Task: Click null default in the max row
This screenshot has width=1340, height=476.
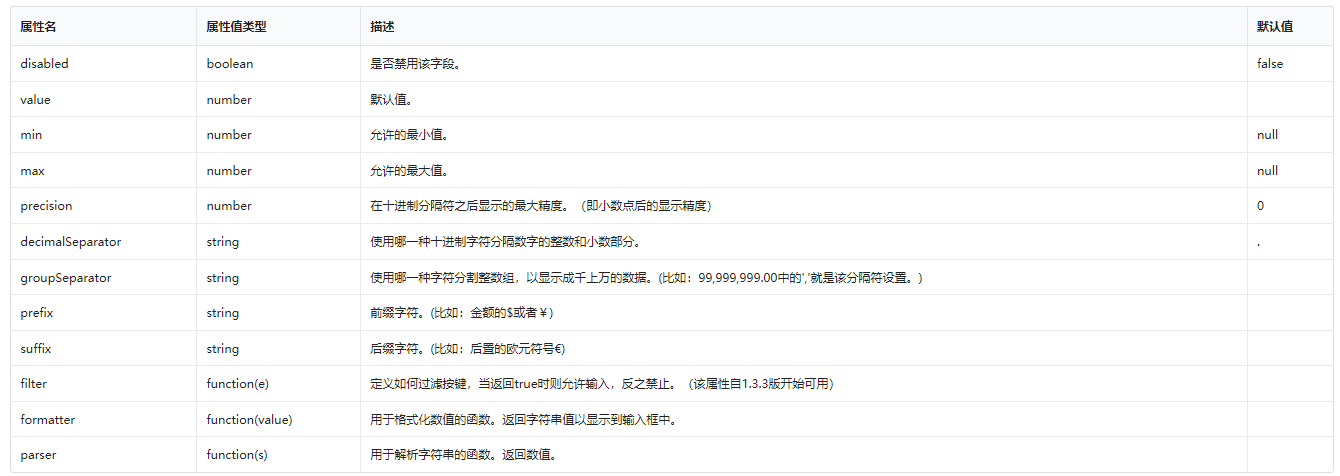Action: [x=1267, y=170]
